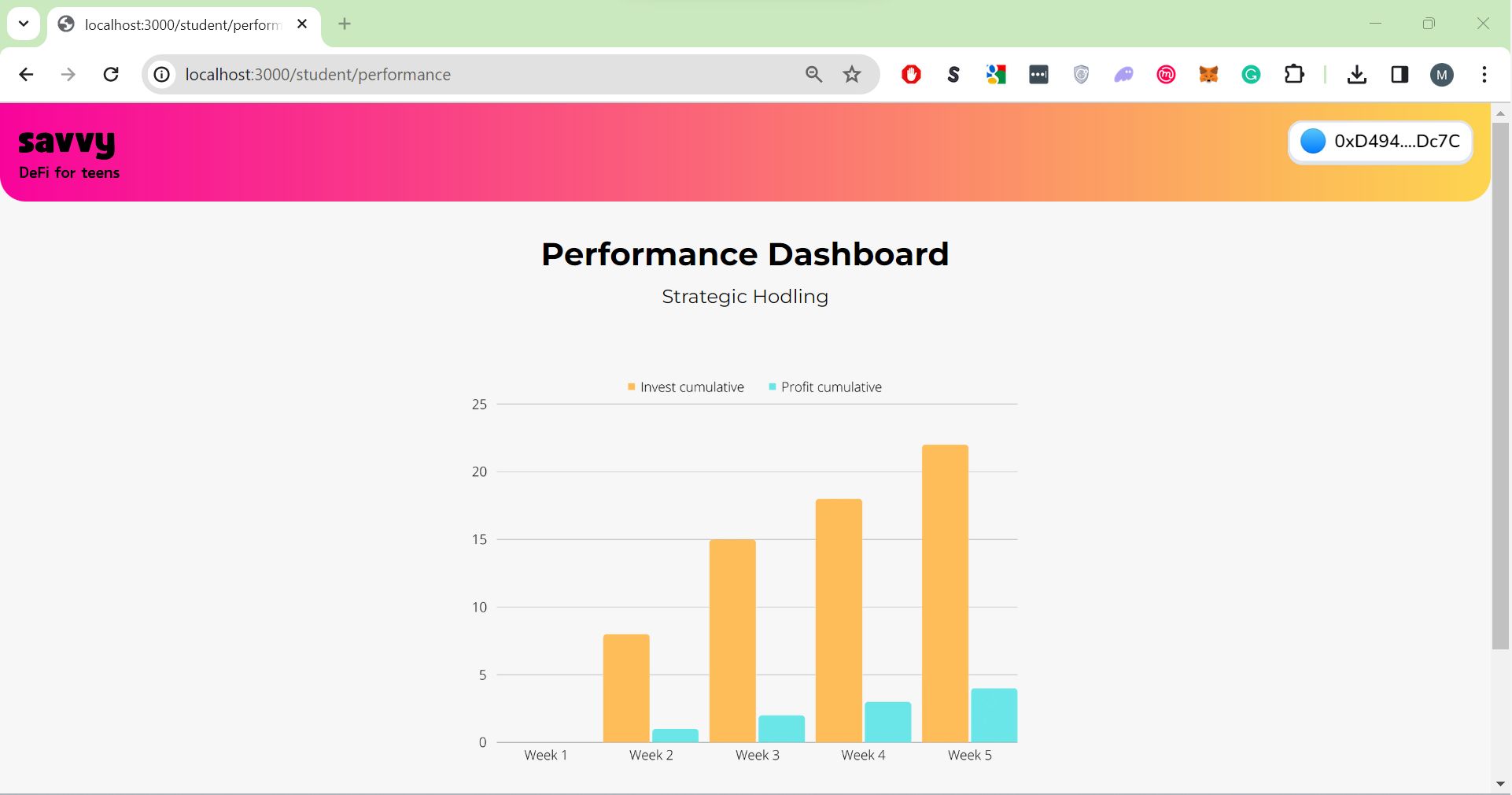1512x795 pixels.
Task: Minimize the browser window
Action: pyautogui.click(x=1375, y=24)
